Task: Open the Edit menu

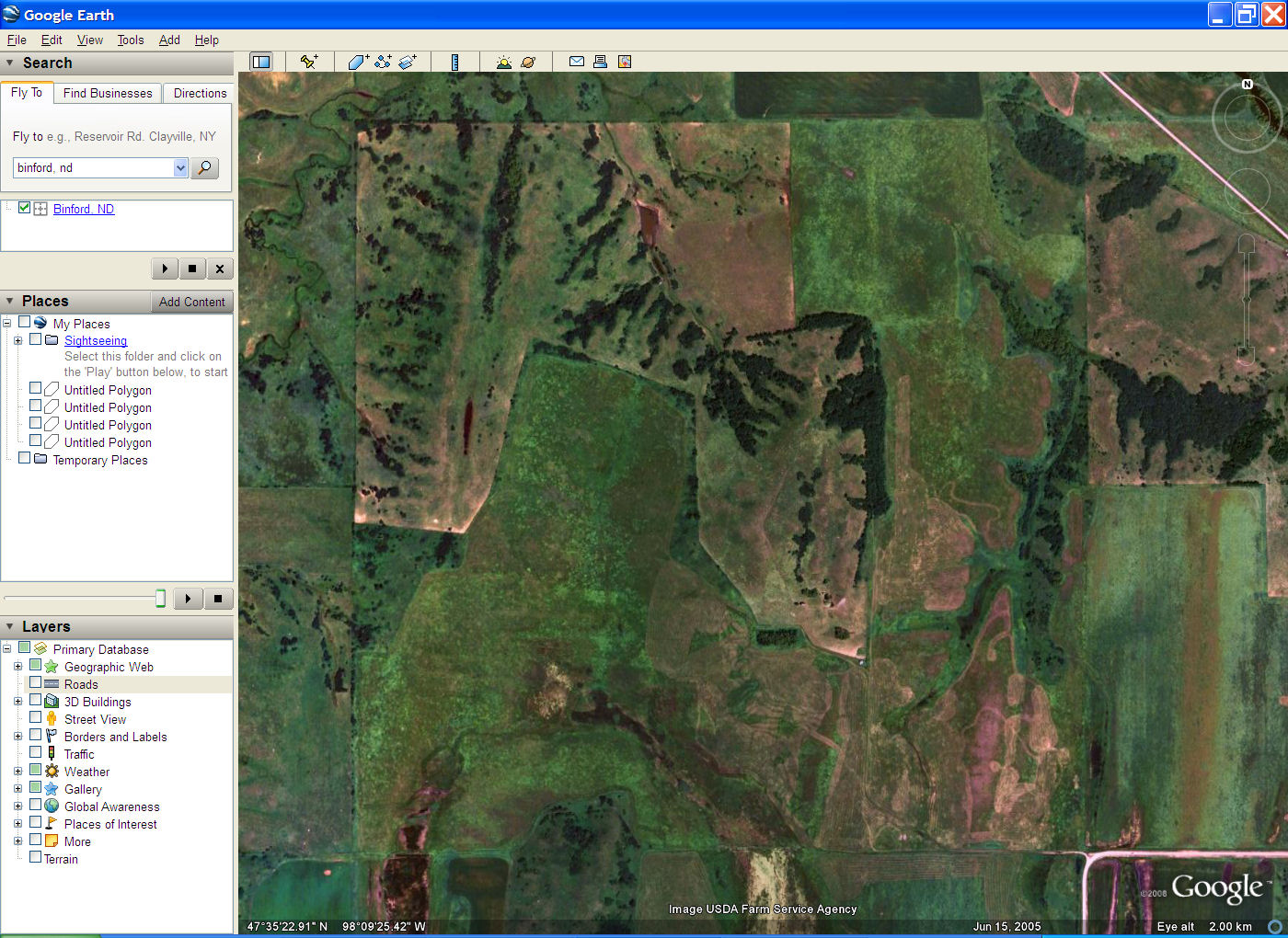Action: tap(52, 40)
